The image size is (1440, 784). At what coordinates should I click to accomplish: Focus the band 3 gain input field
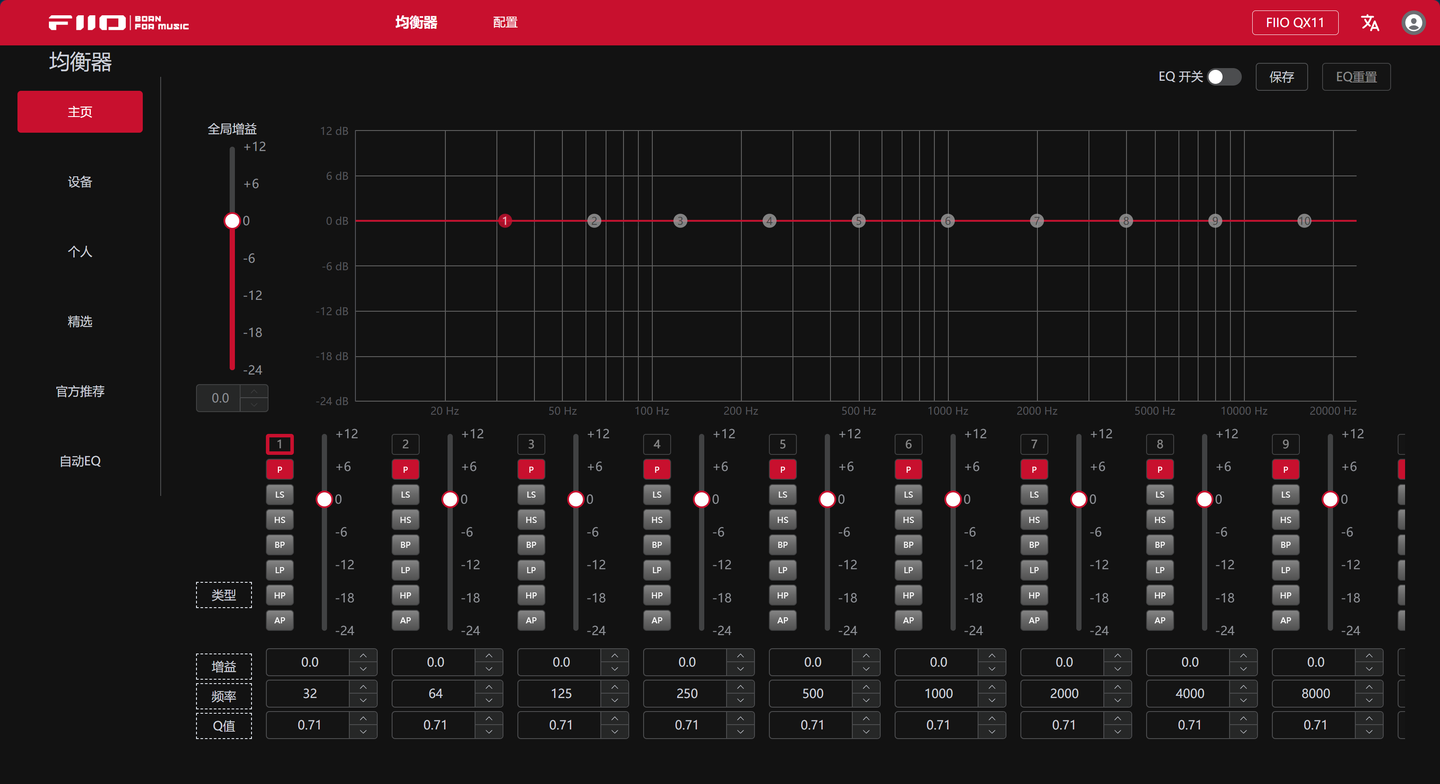[x=560, y=662]
